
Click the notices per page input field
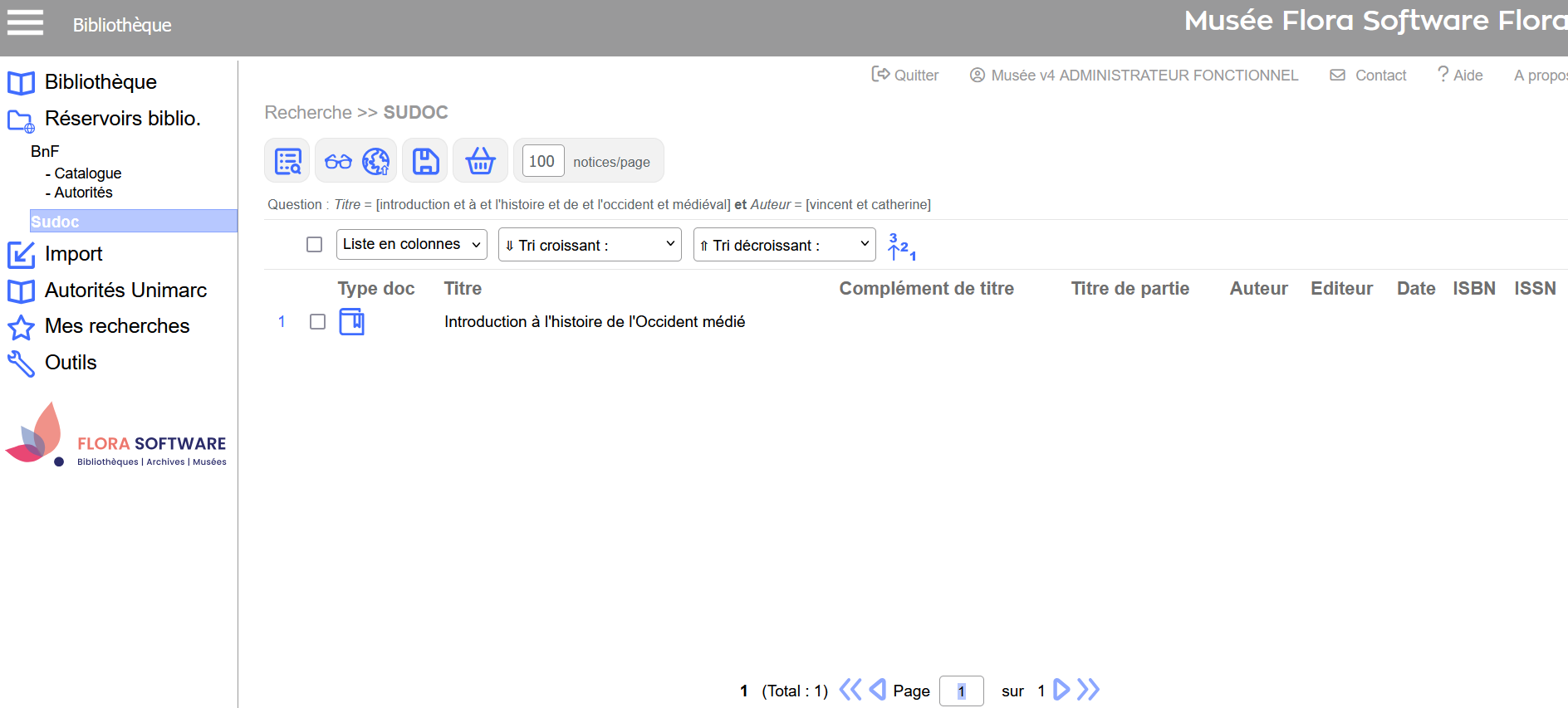(542, 161)
